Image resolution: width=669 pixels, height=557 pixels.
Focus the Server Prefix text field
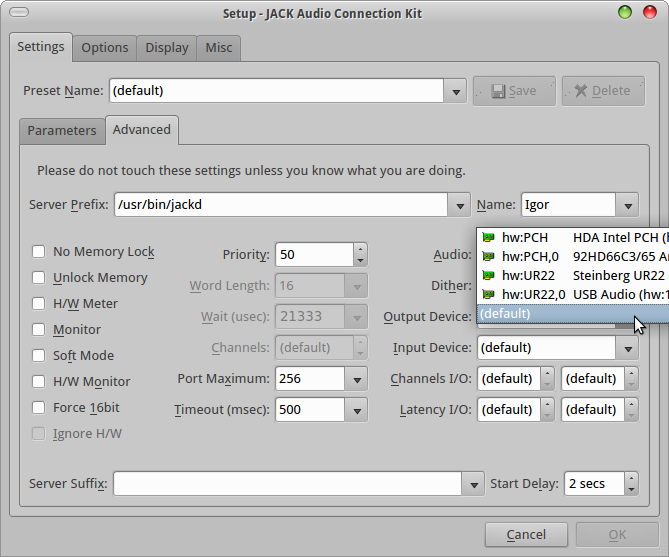281,205
